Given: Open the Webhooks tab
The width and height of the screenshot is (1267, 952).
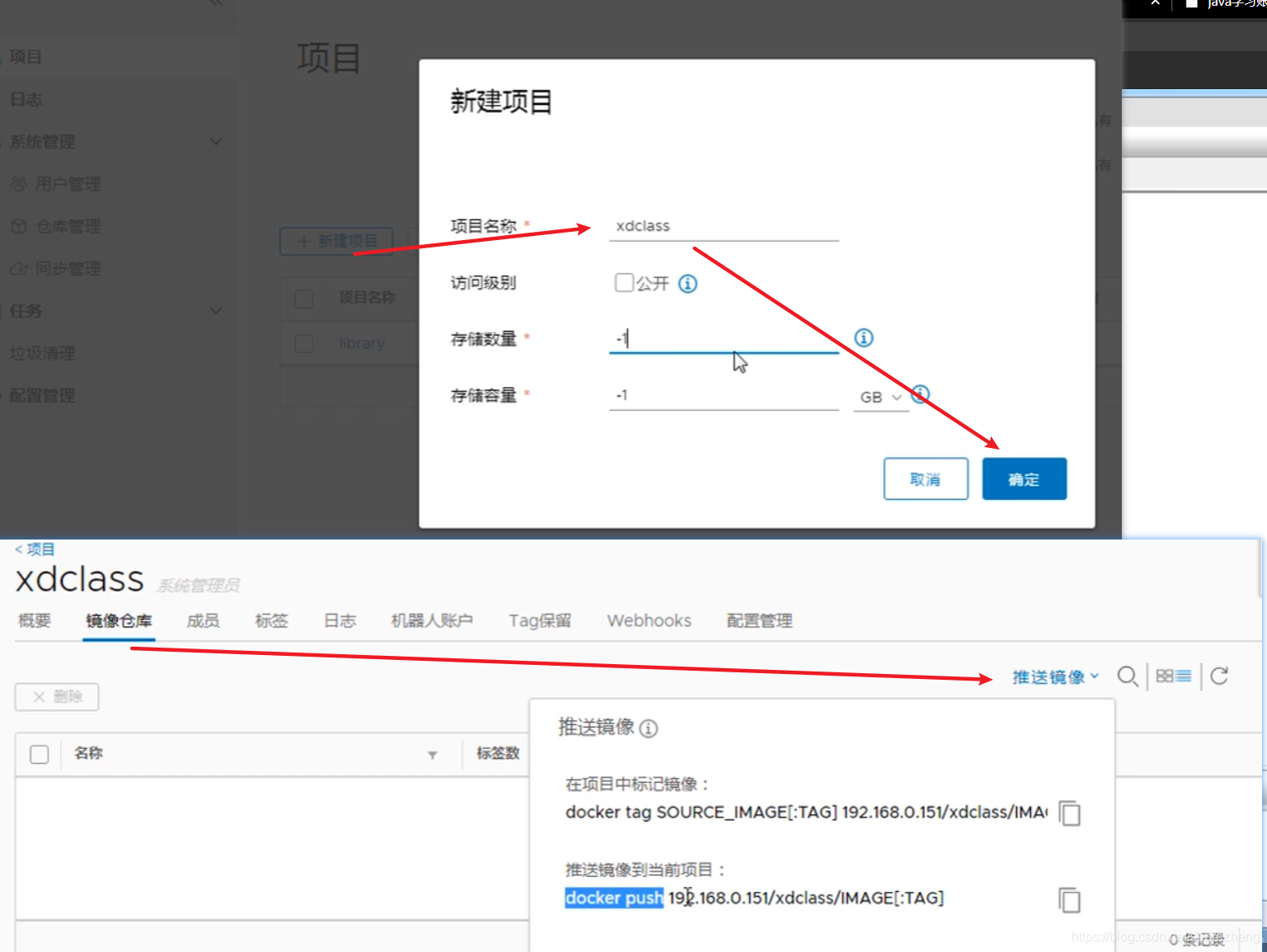Looking at the screenshot, I should (648, 620).
